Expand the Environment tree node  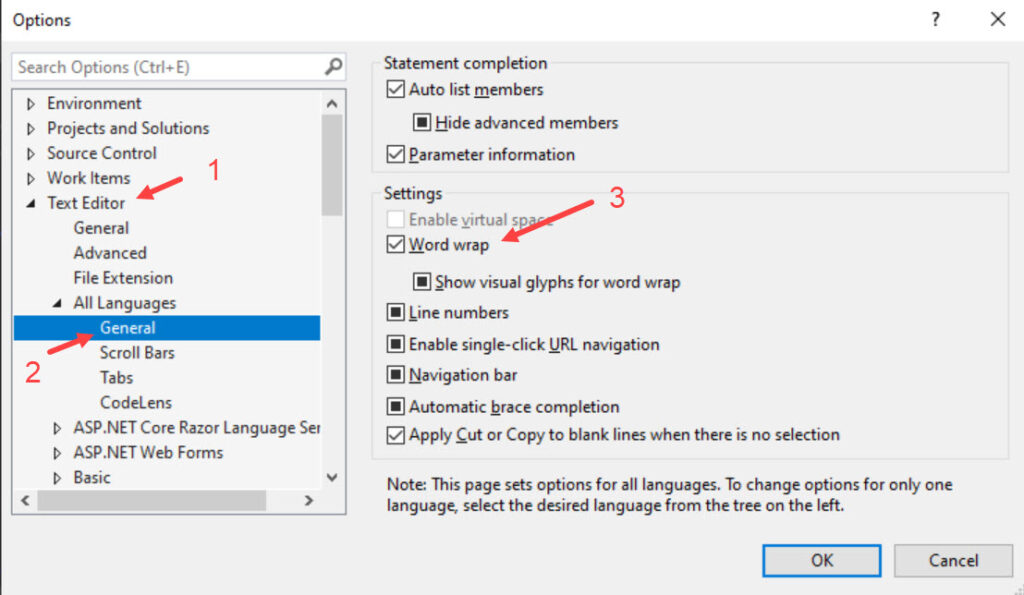tap(31, 103)
